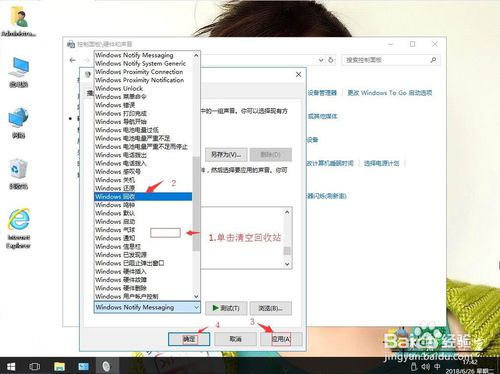The width and height of the screenshot is (500, 374).
Task: Click the Apply button
Action: (281, 339)
